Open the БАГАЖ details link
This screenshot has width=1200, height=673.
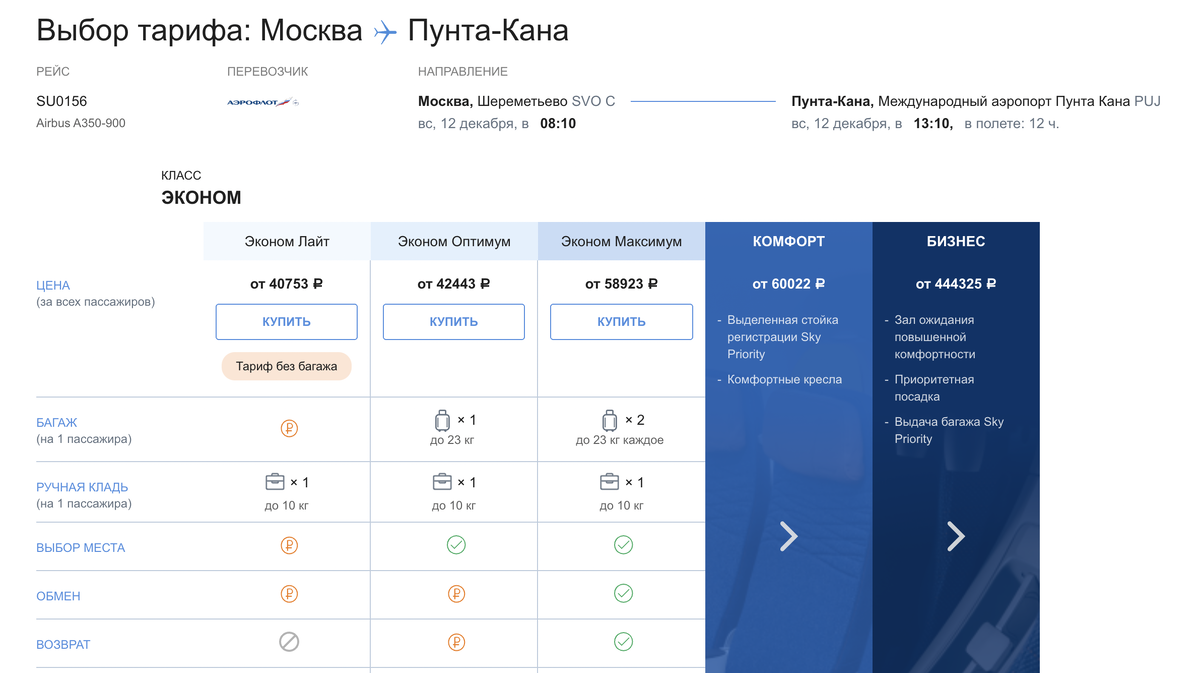click(57, 422)
